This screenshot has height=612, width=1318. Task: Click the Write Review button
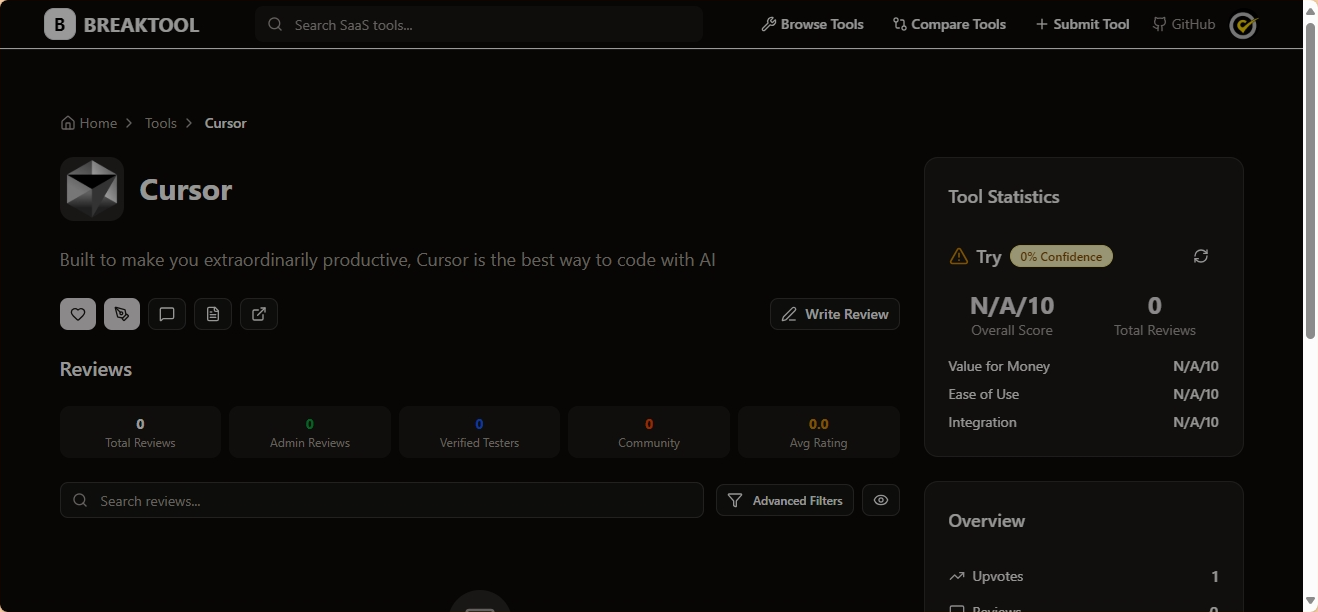tap(835, 314)
